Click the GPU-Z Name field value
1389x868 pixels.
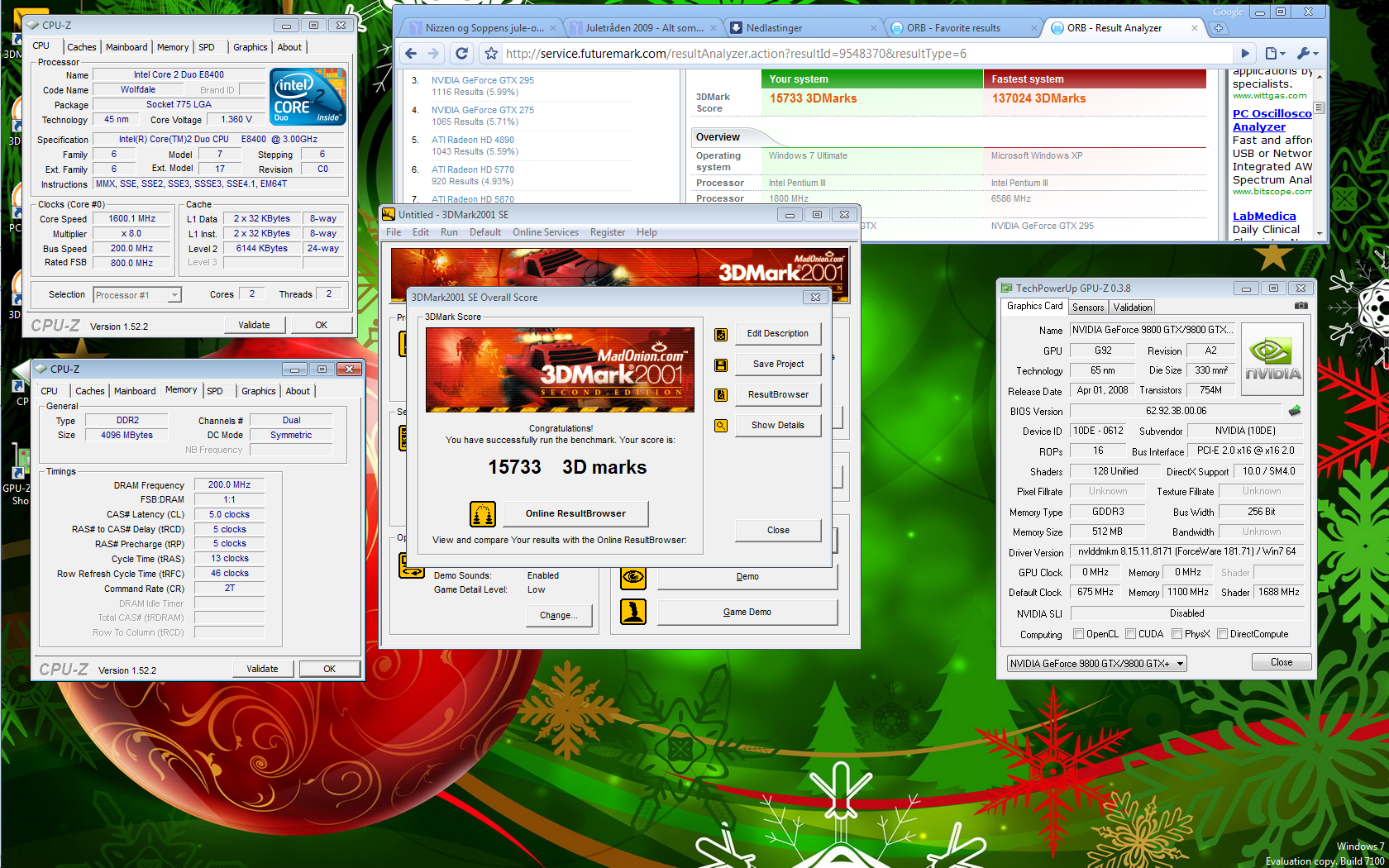click(x=1153, y=330)
